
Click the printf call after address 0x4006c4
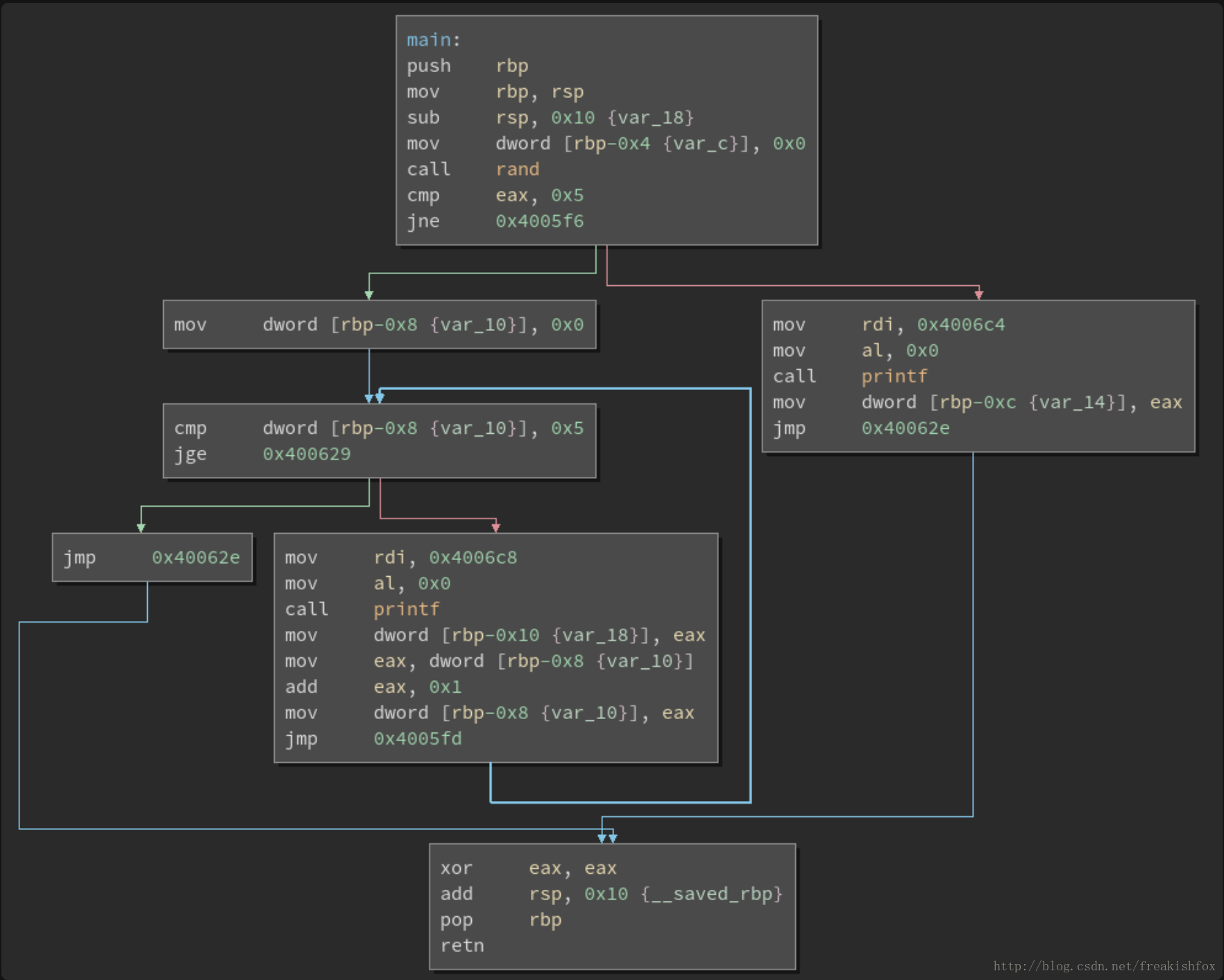(x=894, y=377)
